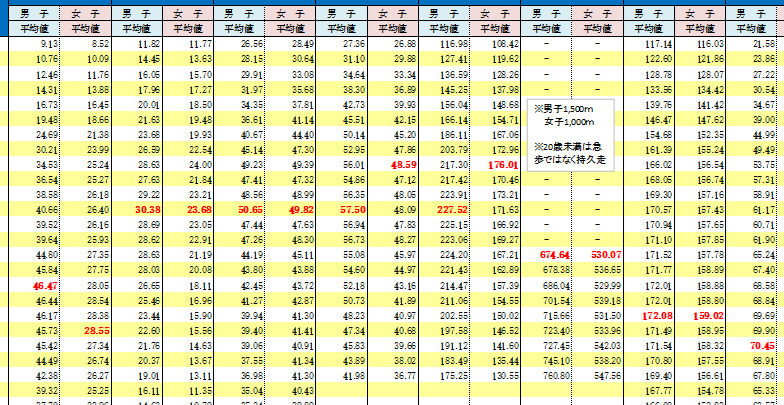Click the cell 26.88
The height and width of the screenshot is (405, 784).
point(405,44)
